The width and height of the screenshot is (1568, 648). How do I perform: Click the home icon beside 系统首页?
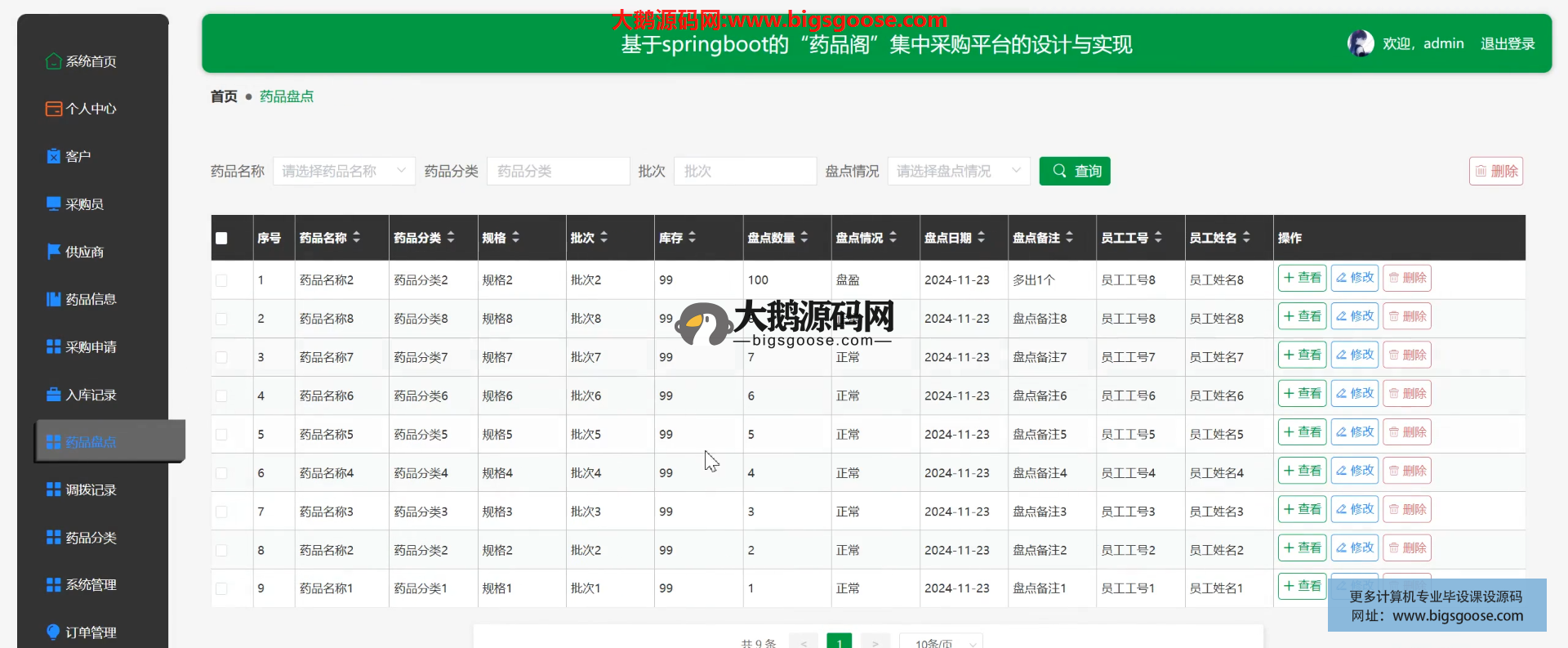[x=53, y=61]
